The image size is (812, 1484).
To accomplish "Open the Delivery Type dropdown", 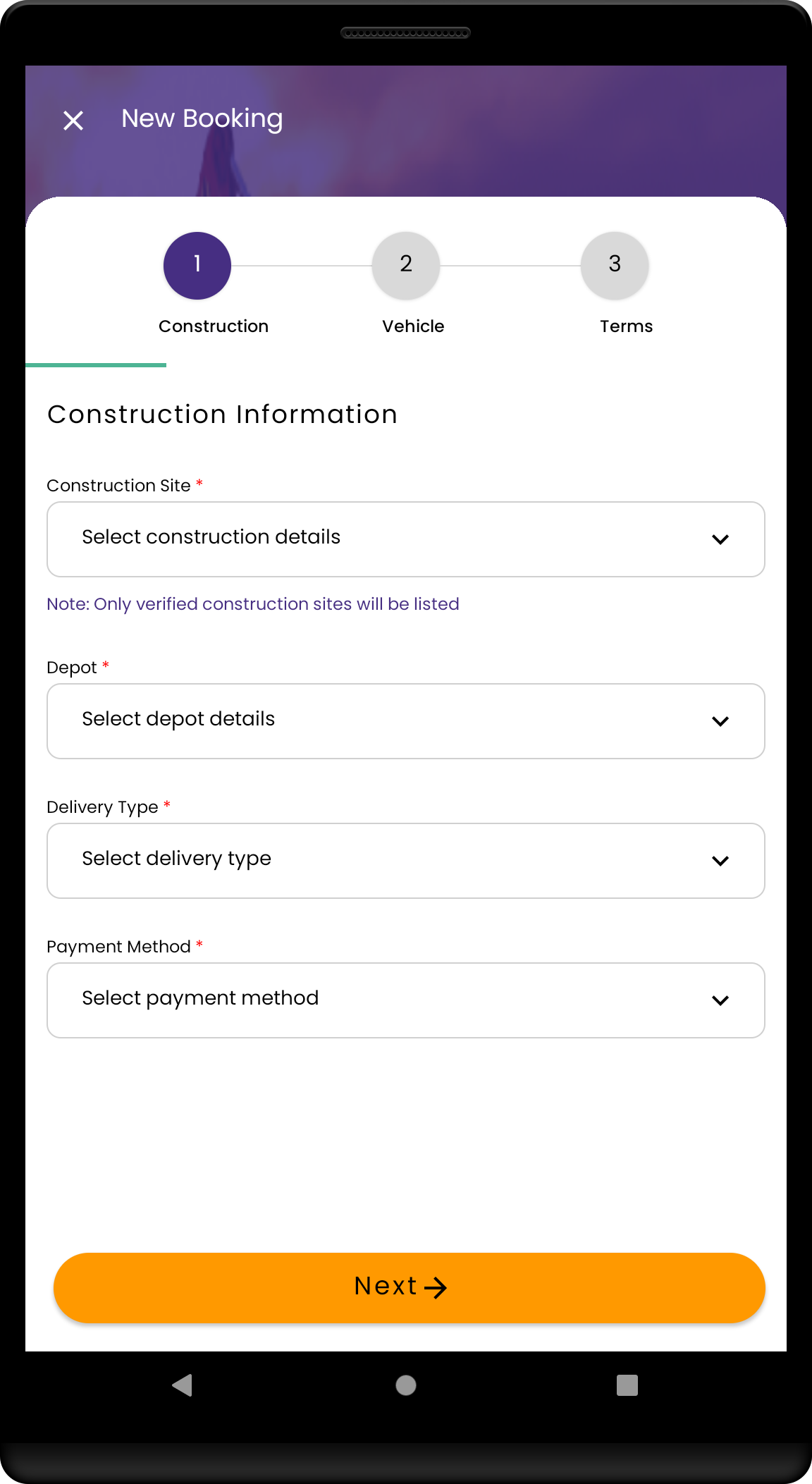I will point(381,861).
